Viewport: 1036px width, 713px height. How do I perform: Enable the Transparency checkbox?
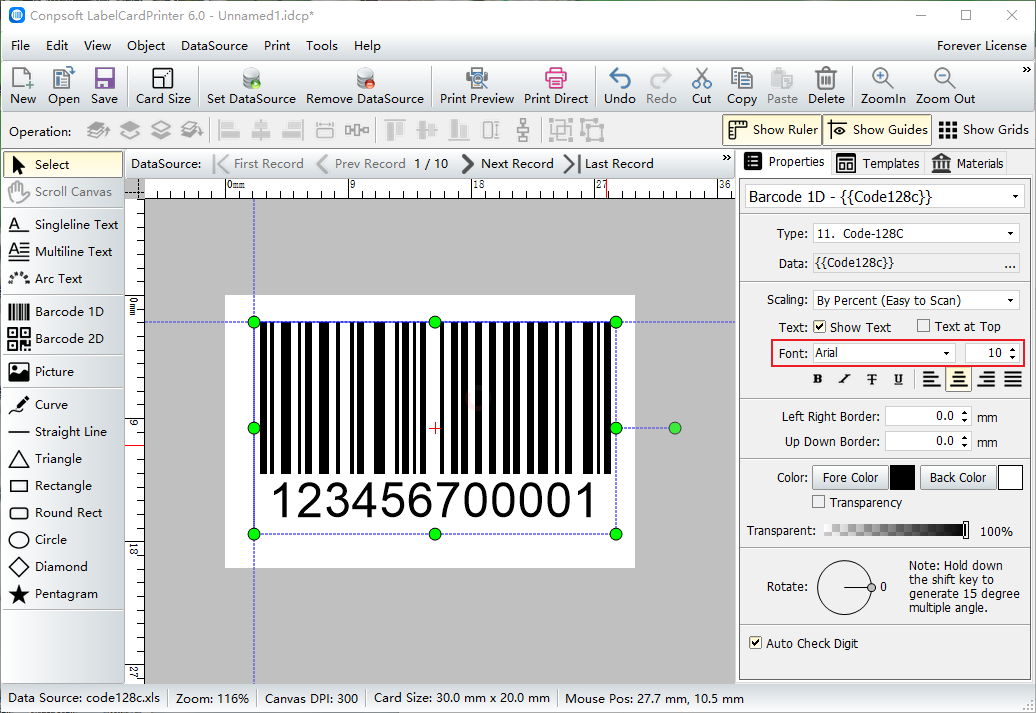(819, 502)
